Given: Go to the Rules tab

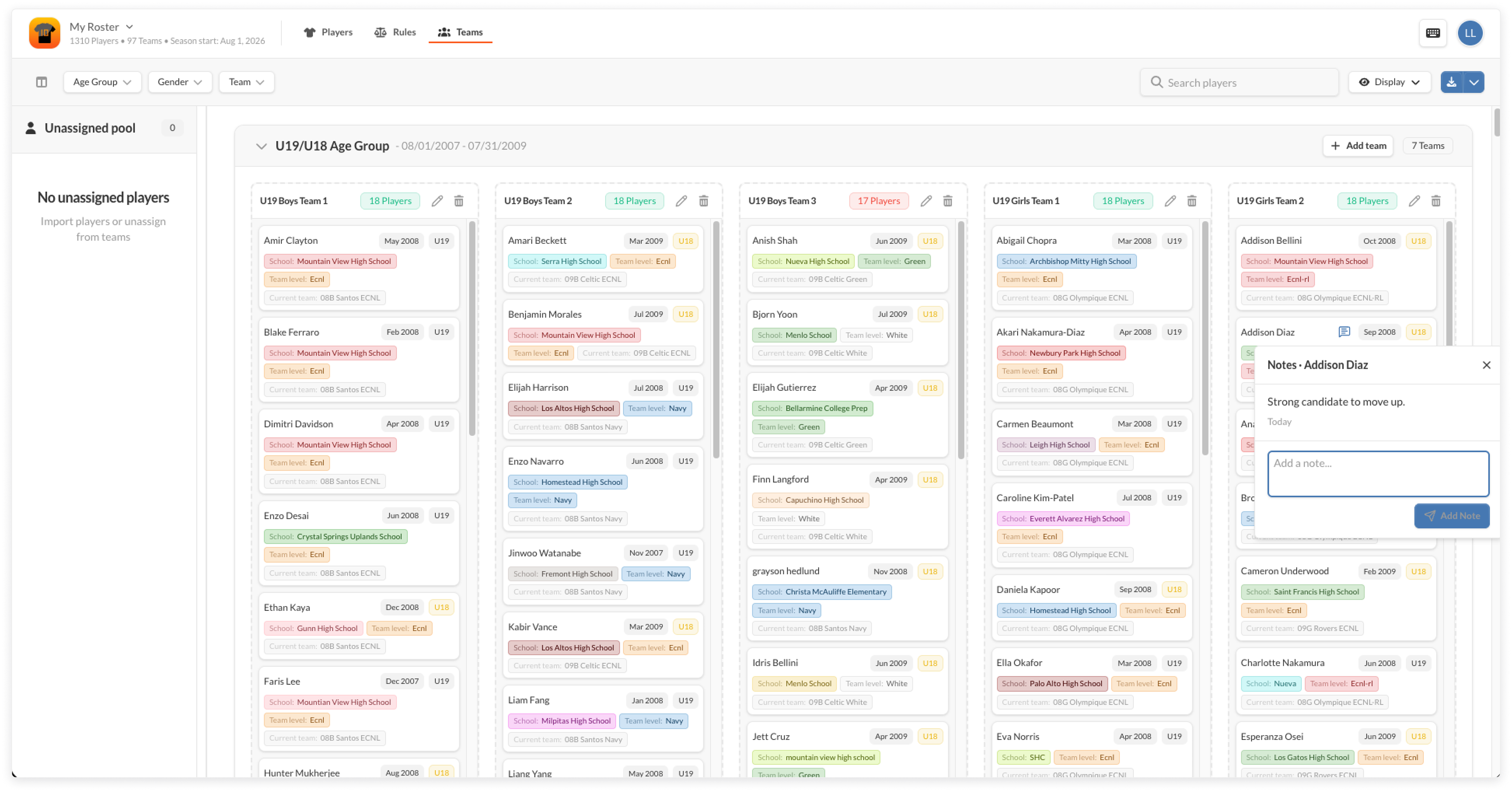Looking at the screenshot, I should tap(395, 32).
